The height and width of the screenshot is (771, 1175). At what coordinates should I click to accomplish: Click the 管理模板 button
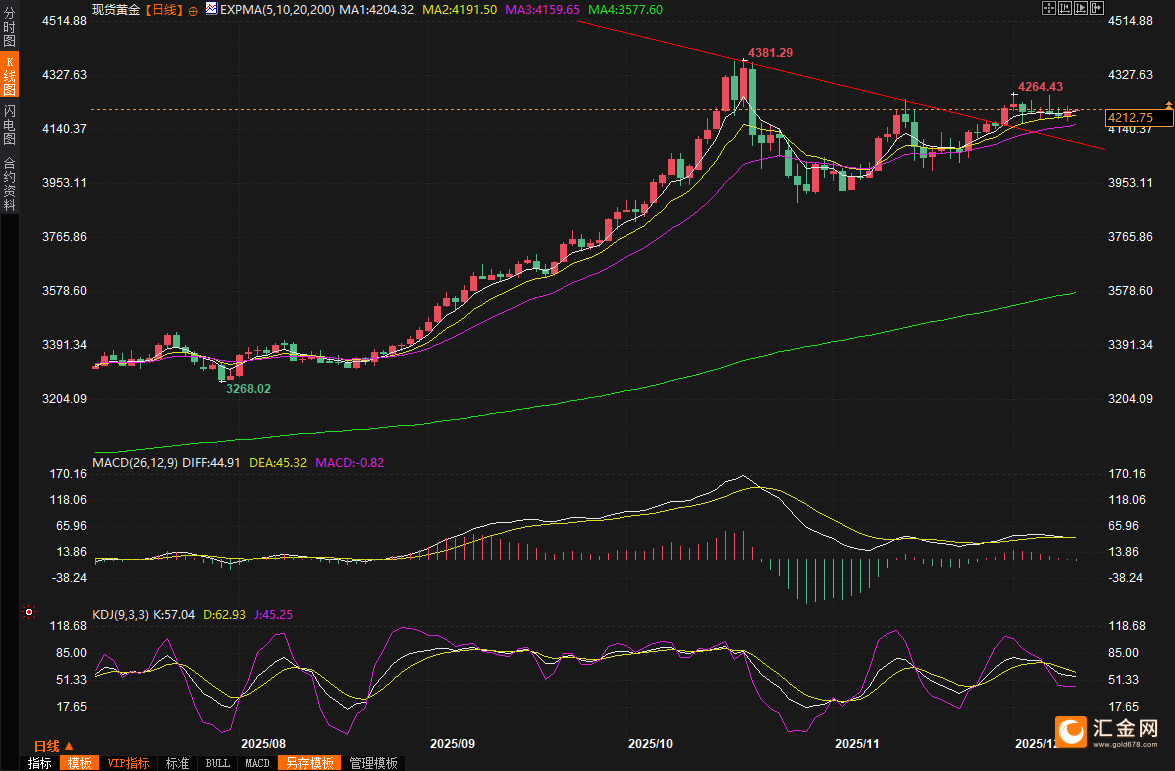pos(373,763)
